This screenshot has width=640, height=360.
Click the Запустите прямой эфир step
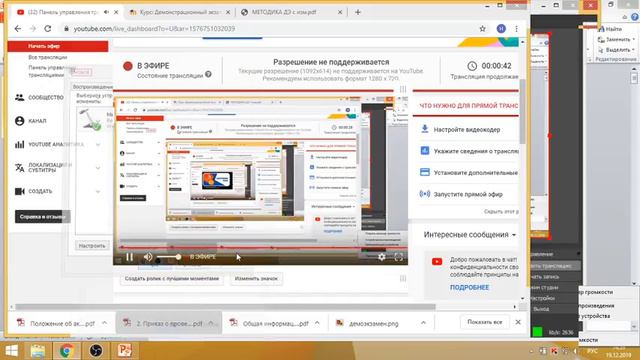point(469,194)
